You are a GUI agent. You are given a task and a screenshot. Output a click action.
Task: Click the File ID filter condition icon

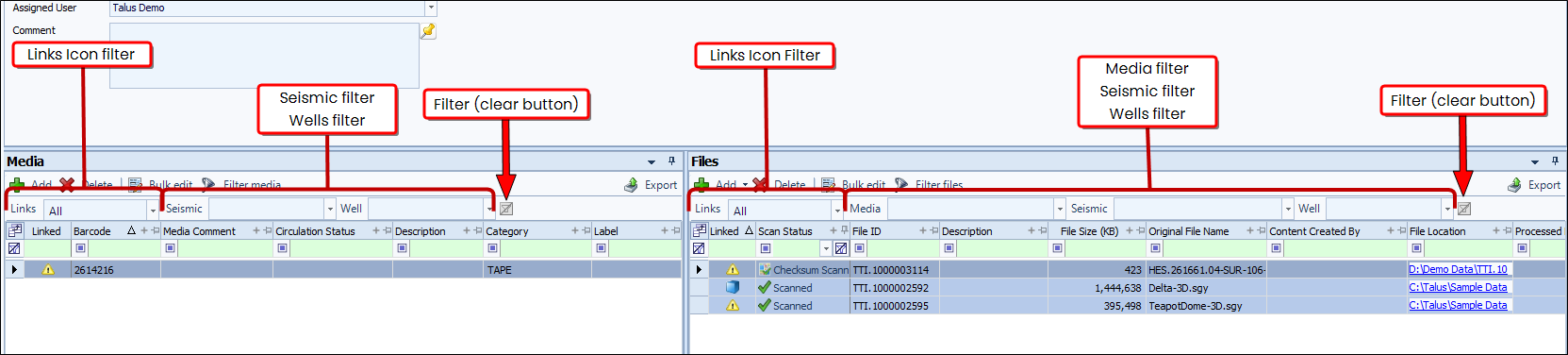859,248
